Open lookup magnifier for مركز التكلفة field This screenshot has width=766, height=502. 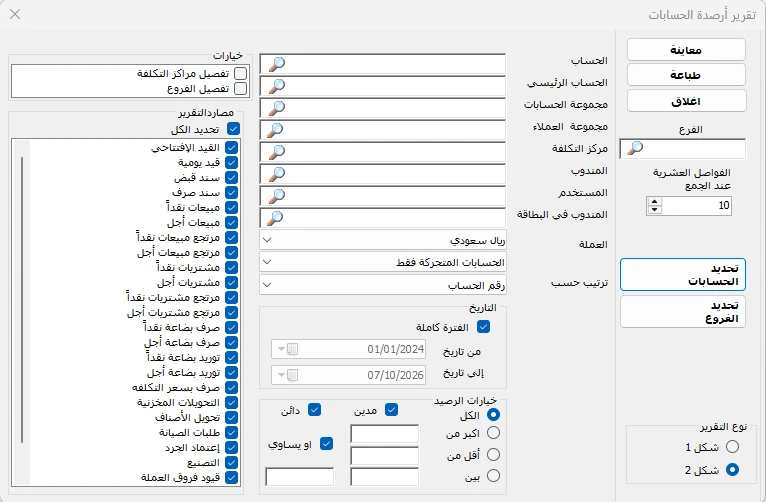pyautogui.click(x=277, y=152)
